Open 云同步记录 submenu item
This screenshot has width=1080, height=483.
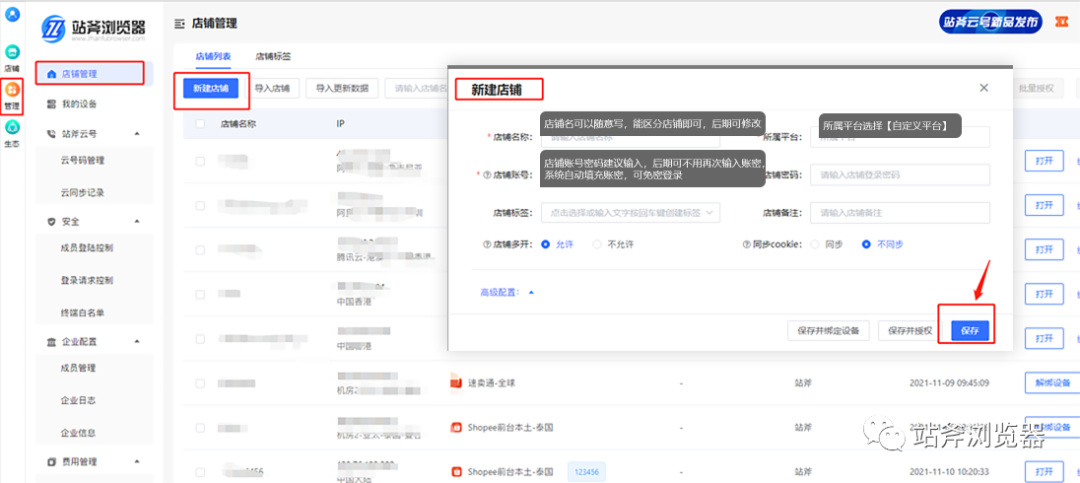pyautogui.click(x=83, y=193)
